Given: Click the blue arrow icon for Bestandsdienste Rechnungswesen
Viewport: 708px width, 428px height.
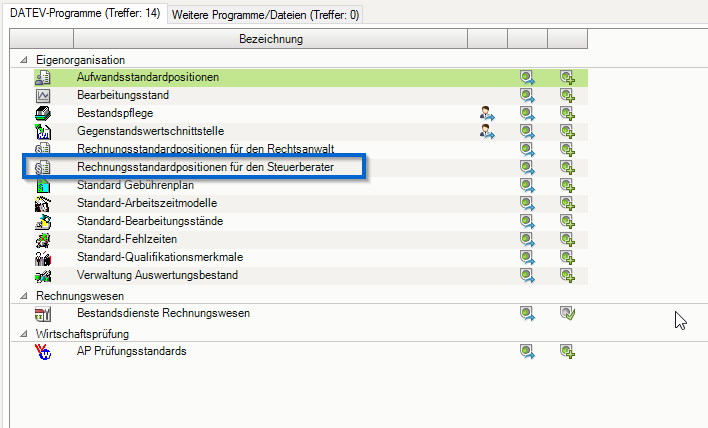Looking at the screenshot, I should tap(527, 313).
